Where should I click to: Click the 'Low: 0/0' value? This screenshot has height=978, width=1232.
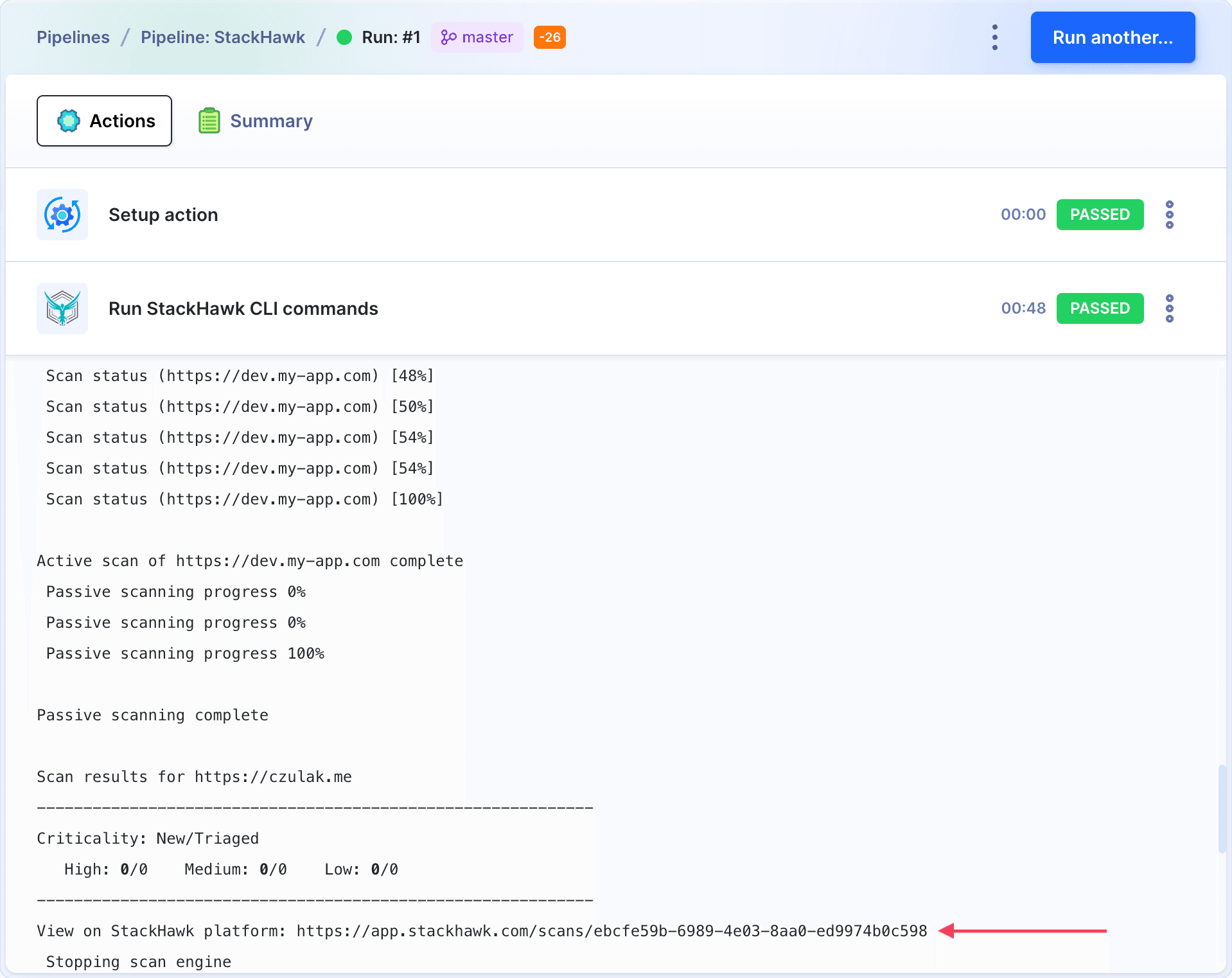pyautogui.click(x=362, y=869)
